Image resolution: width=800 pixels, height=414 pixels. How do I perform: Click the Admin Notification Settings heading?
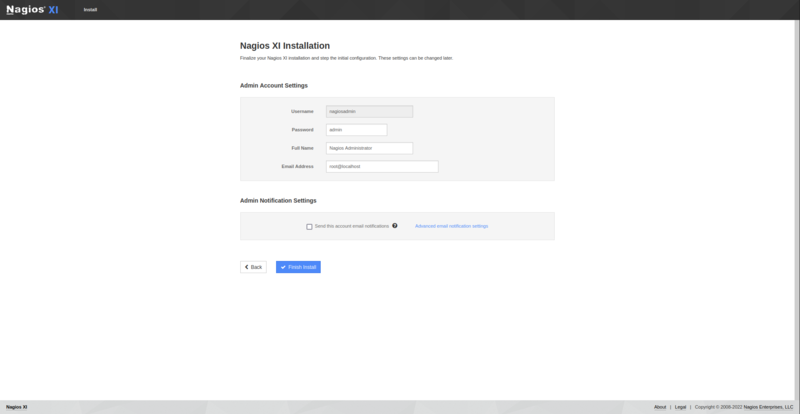(x=278, y=201)
